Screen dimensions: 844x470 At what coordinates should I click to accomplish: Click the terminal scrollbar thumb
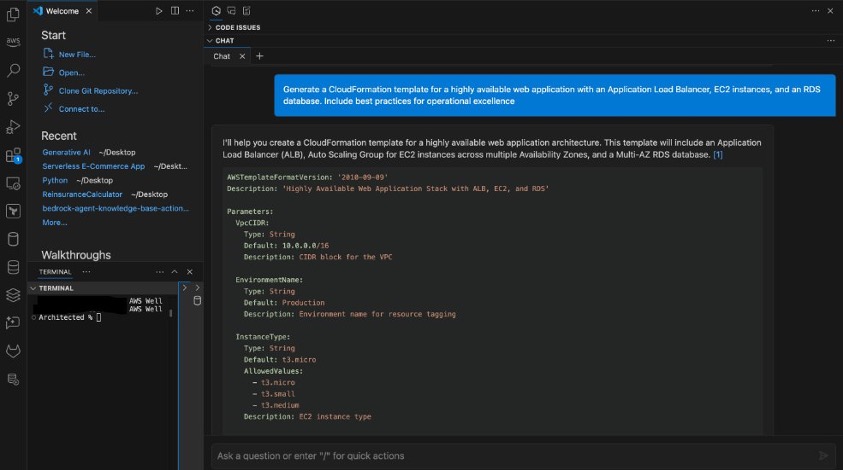[171, 313]
